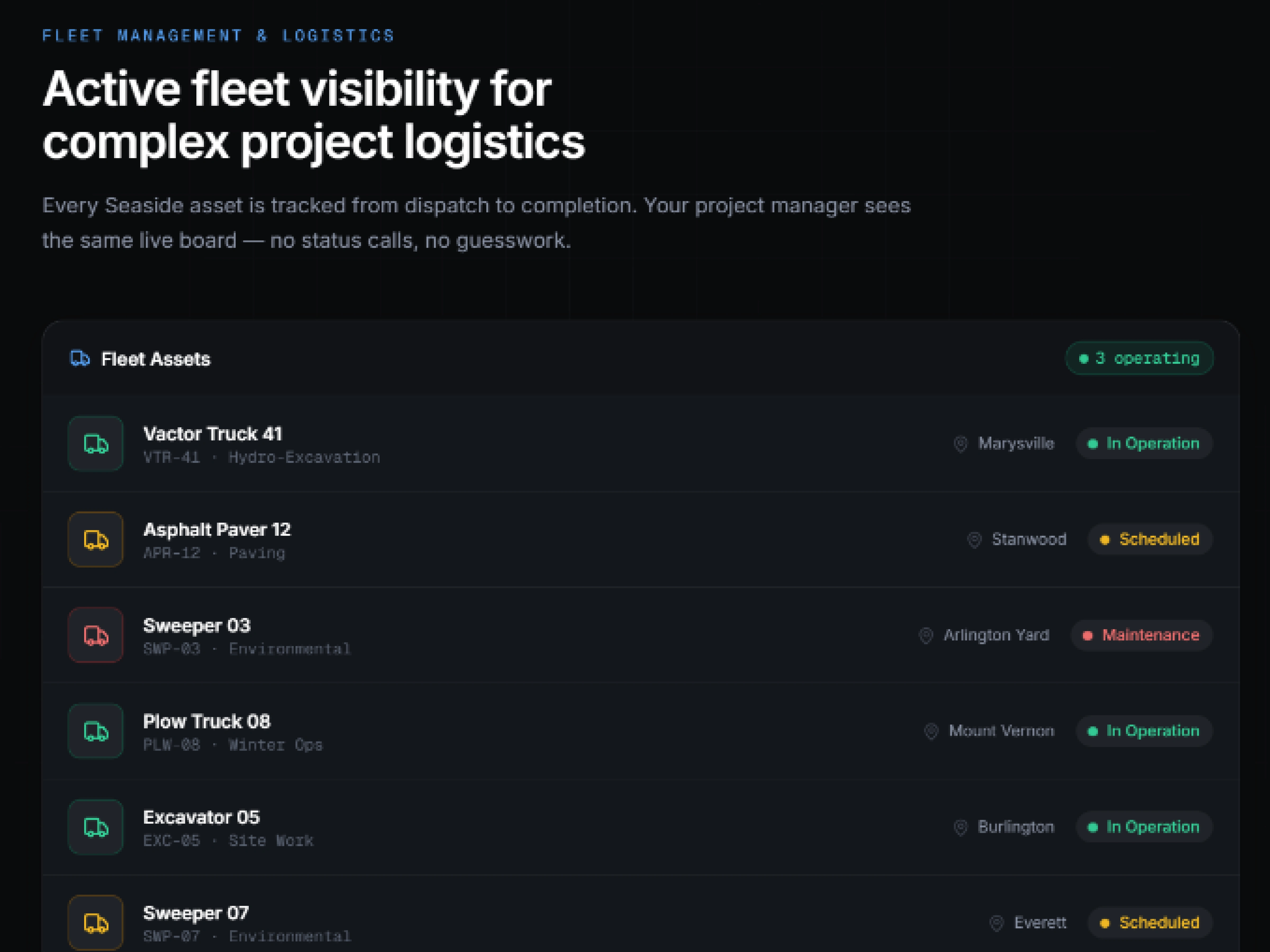Select the Stanwood location label
This screenshot has height=952, width=1270.
pyautogui.click(x=1029, y=539)
